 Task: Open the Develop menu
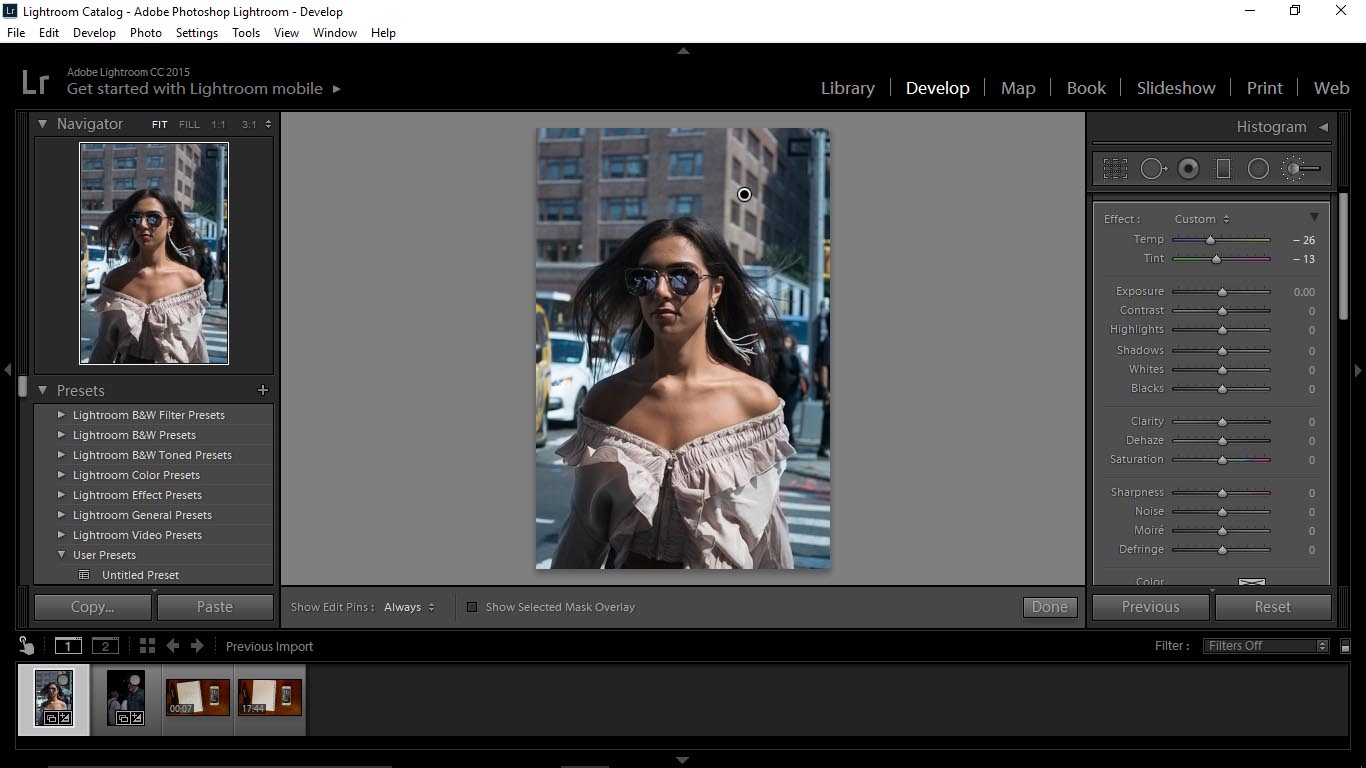[94, 33]
